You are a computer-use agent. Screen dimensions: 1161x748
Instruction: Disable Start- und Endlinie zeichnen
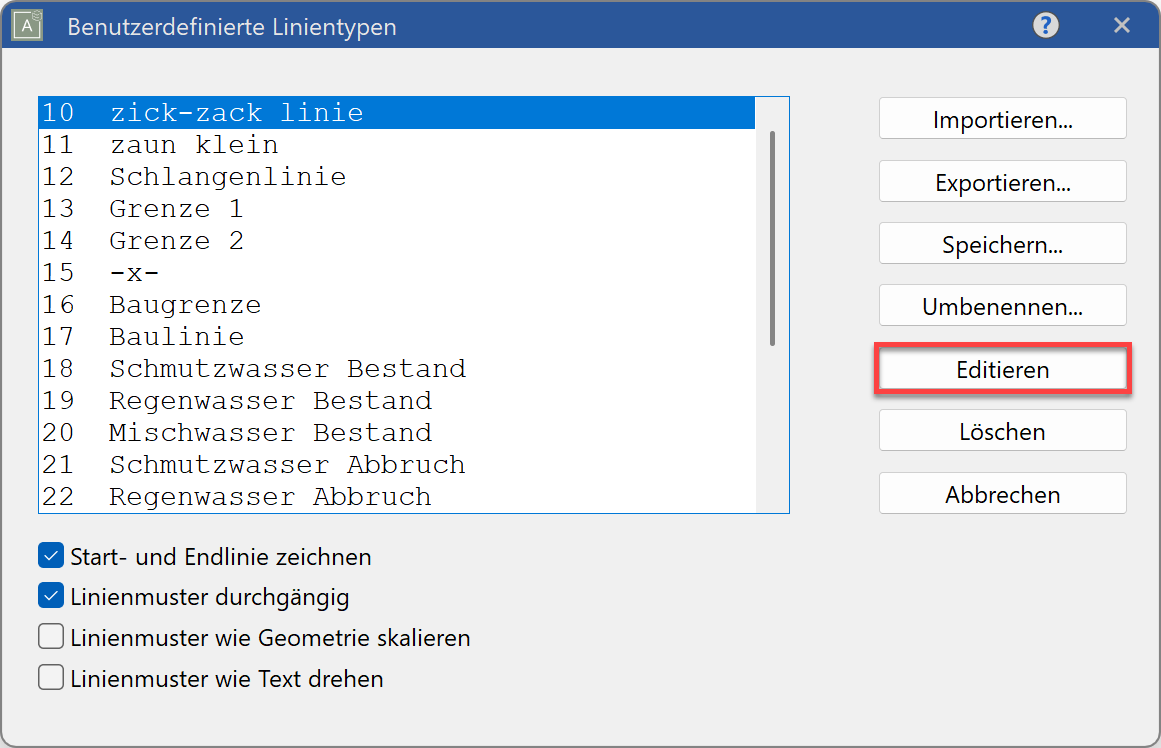point(51,555)
